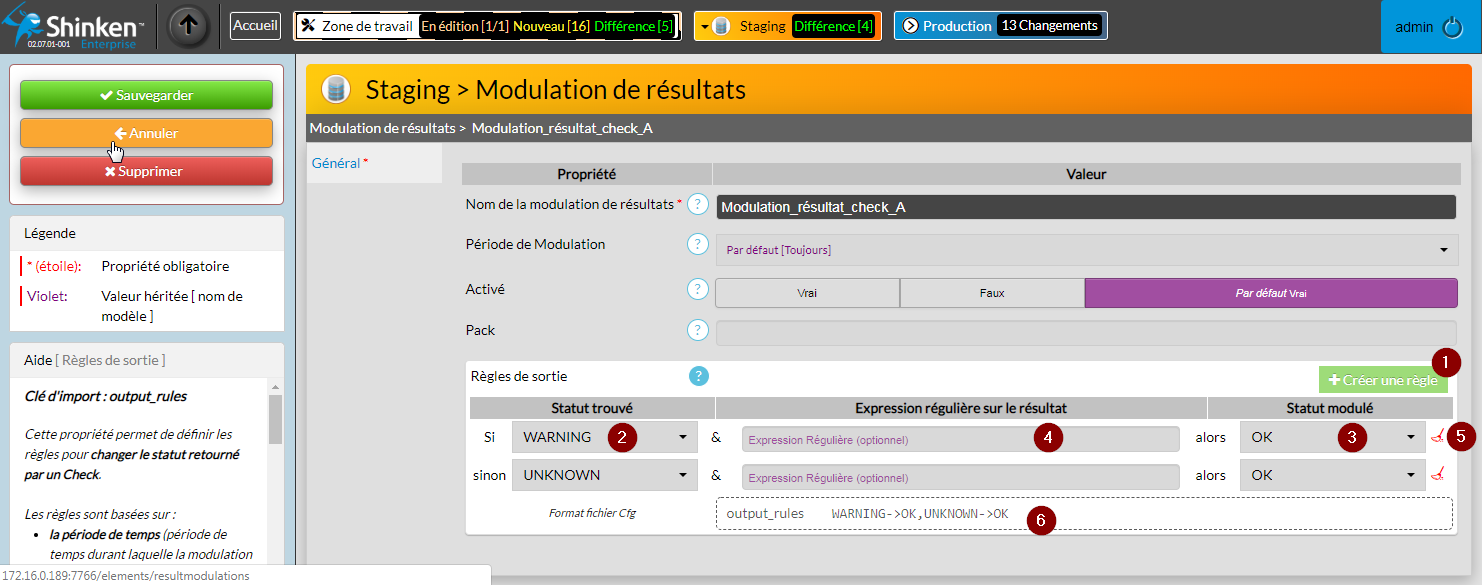
Task: Open the Zone de travail tab
Action: pyautogui.click(x=487, y=26)
